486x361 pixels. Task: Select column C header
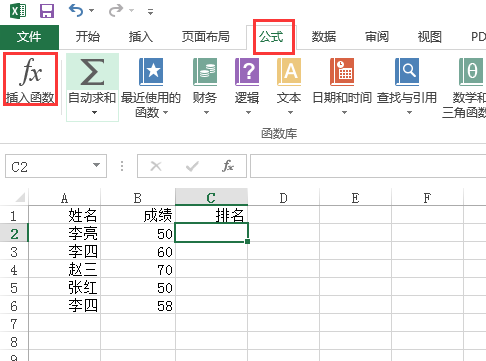211,197
